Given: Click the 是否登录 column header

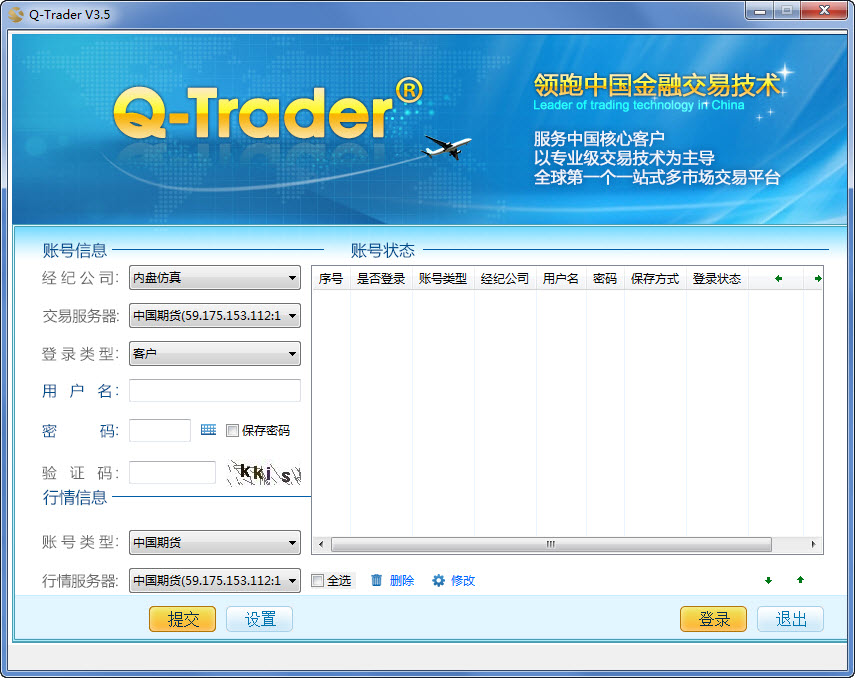Looking at the screenshot, I should click(381, 279).
